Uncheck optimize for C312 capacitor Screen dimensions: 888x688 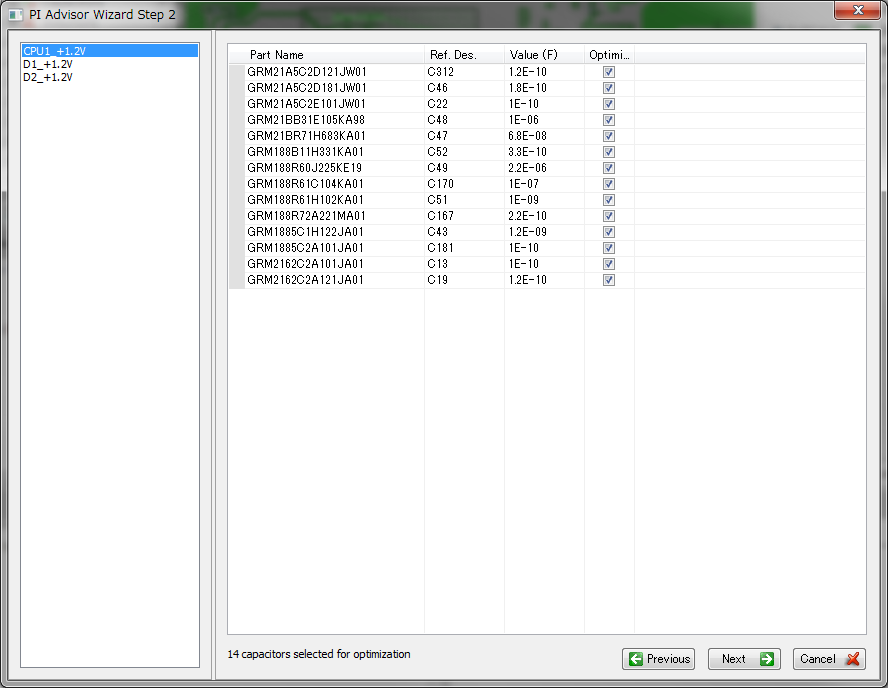[609, 72]
